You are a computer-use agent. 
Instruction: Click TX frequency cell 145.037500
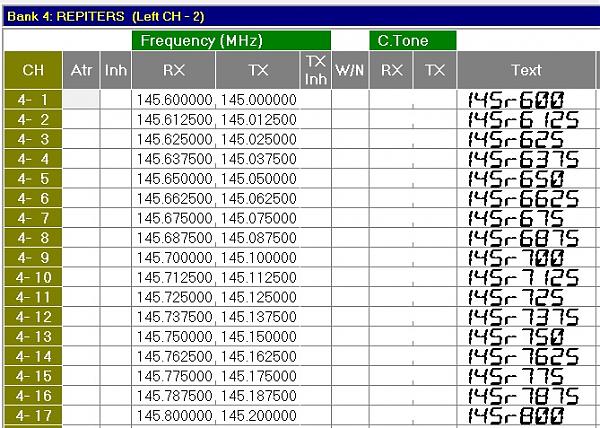[258, 159]
